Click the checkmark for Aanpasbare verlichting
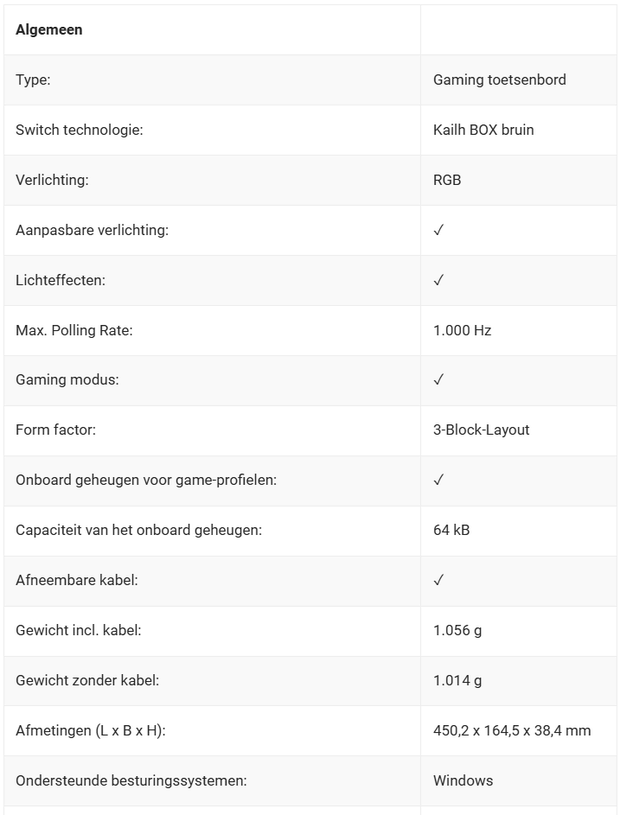 439,230
